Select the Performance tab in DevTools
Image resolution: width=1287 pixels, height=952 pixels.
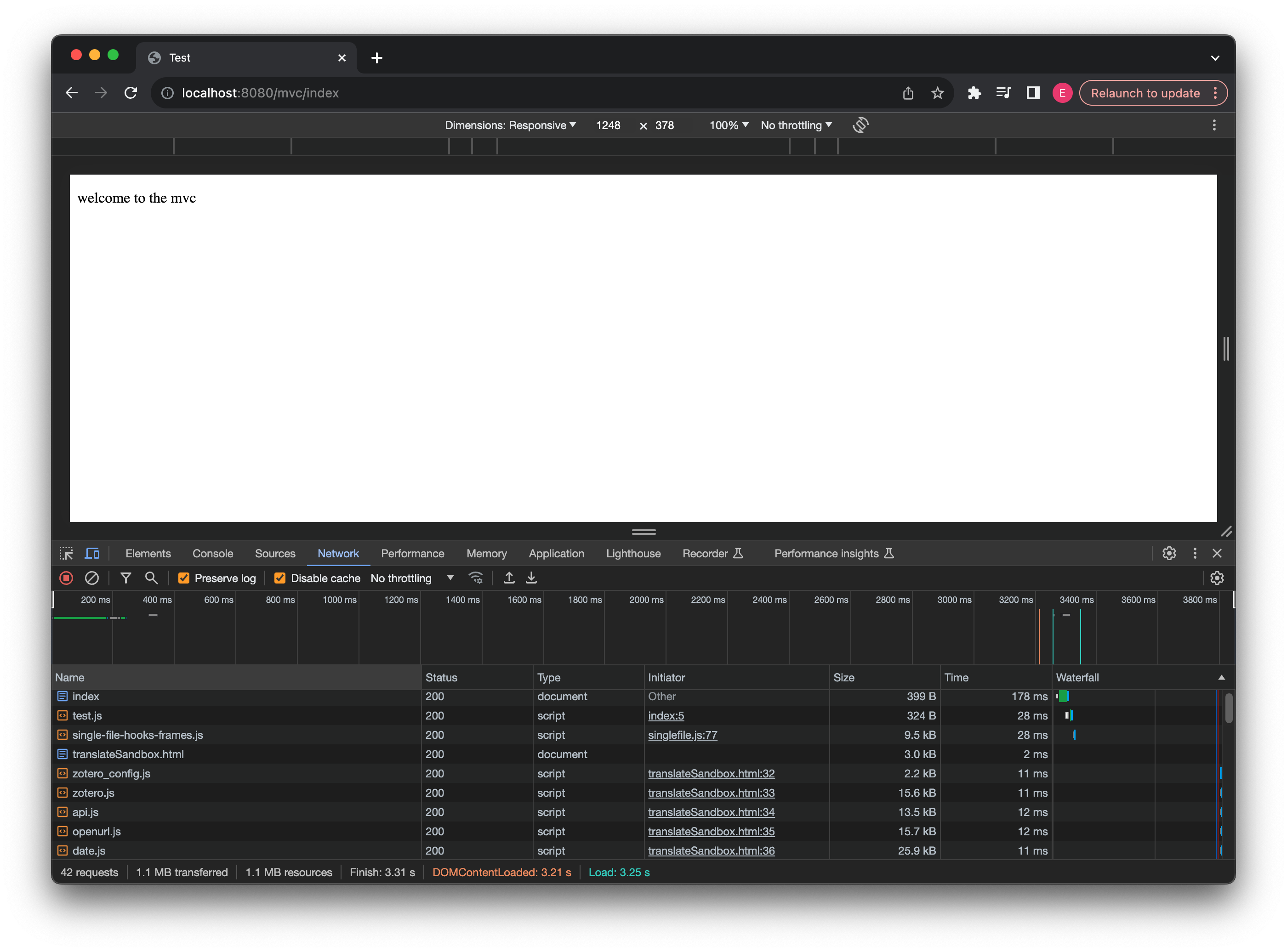[x=412, y=553]
